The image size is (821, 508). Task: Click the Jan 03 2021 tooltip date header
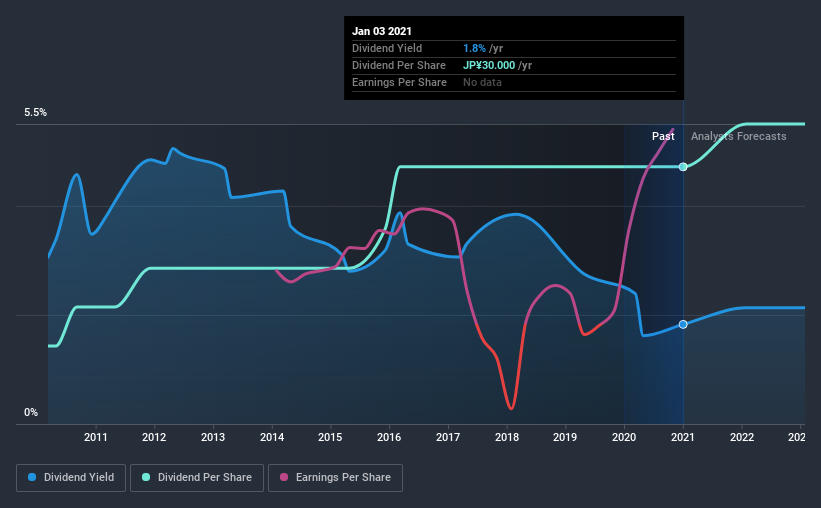pyautogui.click(x=382, y=31)
